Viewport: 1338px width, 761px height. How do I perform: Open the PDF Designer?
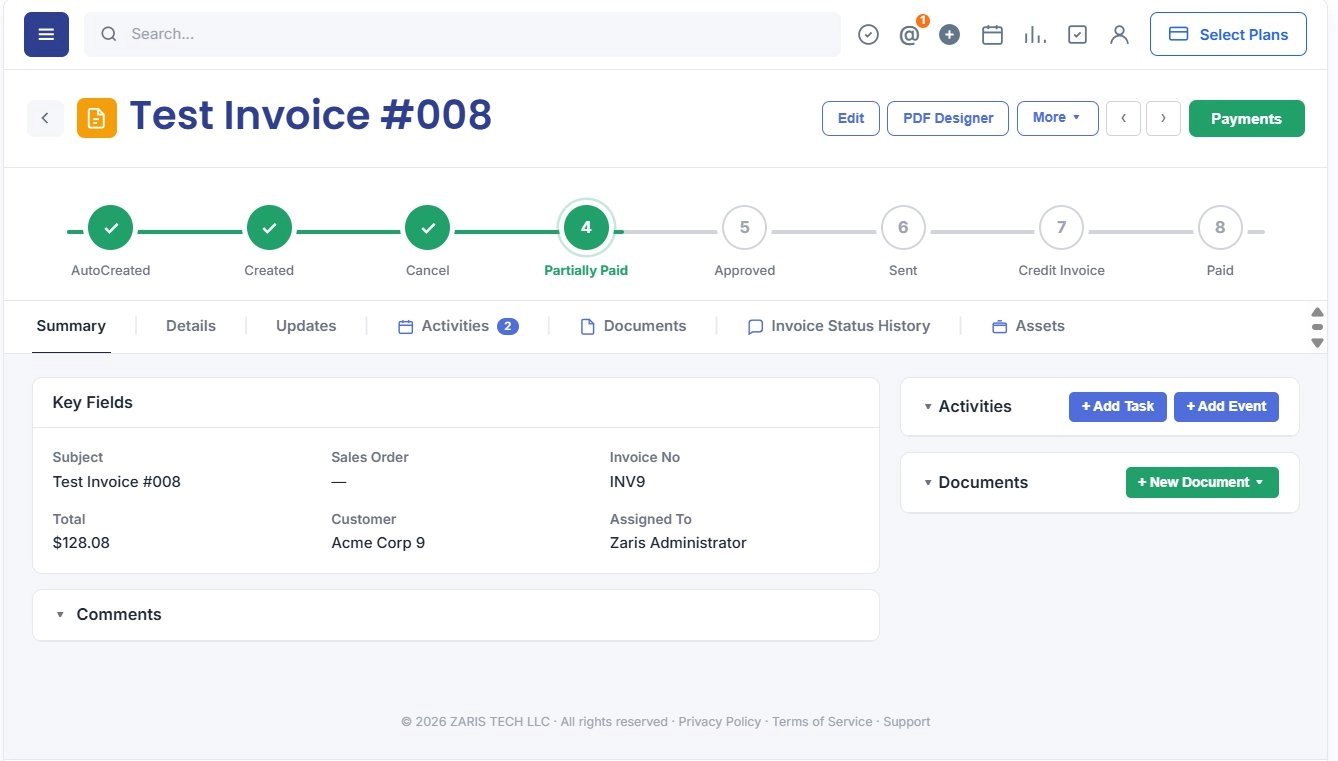[x=948, y=118]
